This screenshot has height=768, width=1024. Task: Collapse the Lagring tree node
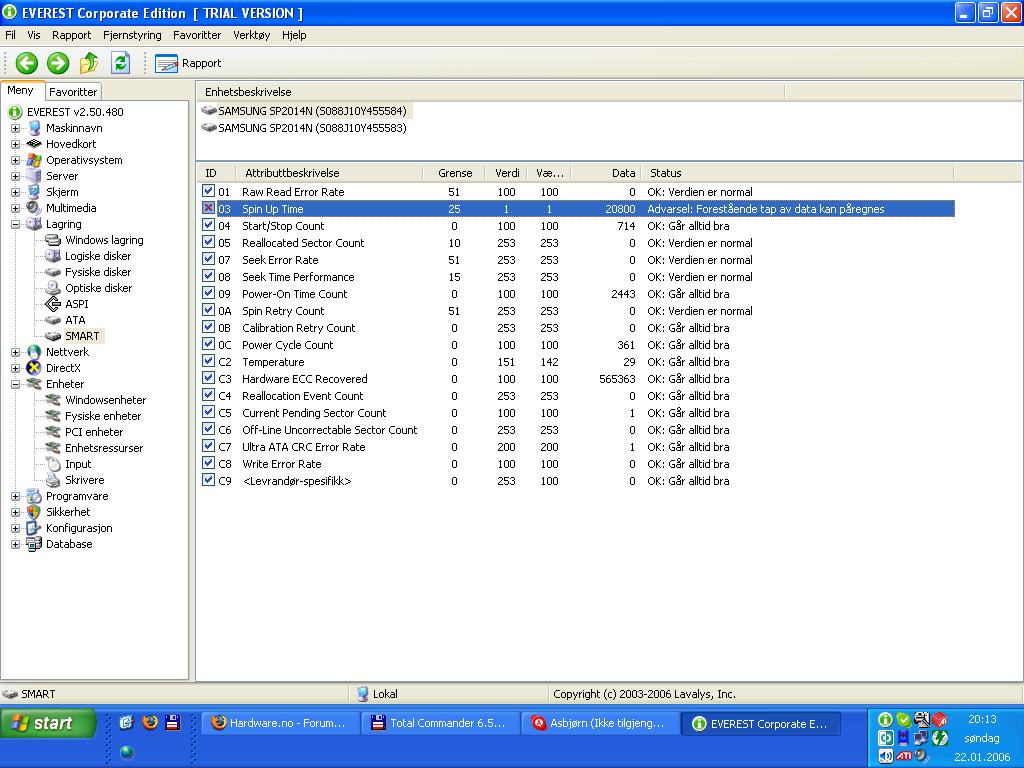click(x=15, y=225)
